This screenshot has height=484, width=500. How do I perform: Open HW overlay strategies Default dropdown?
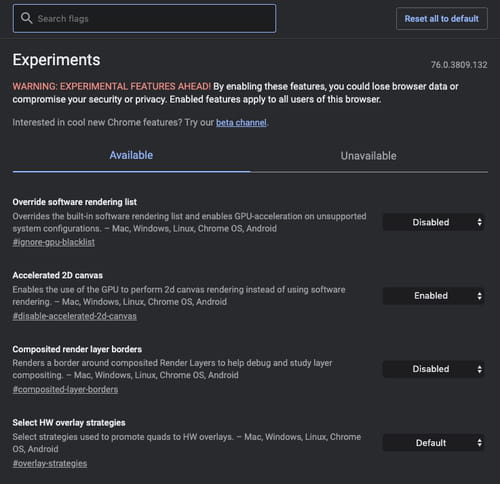[x=434, y=443]
